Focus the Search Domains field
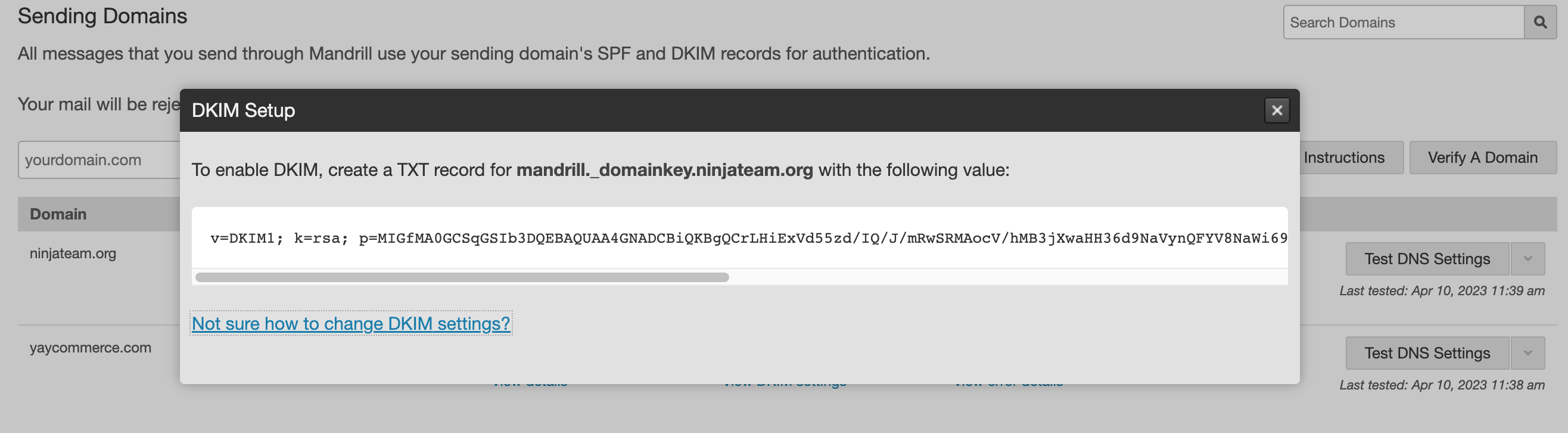Image resolution: width=1568 pixels, height=433 pixels. click(x=1403, y=23)
